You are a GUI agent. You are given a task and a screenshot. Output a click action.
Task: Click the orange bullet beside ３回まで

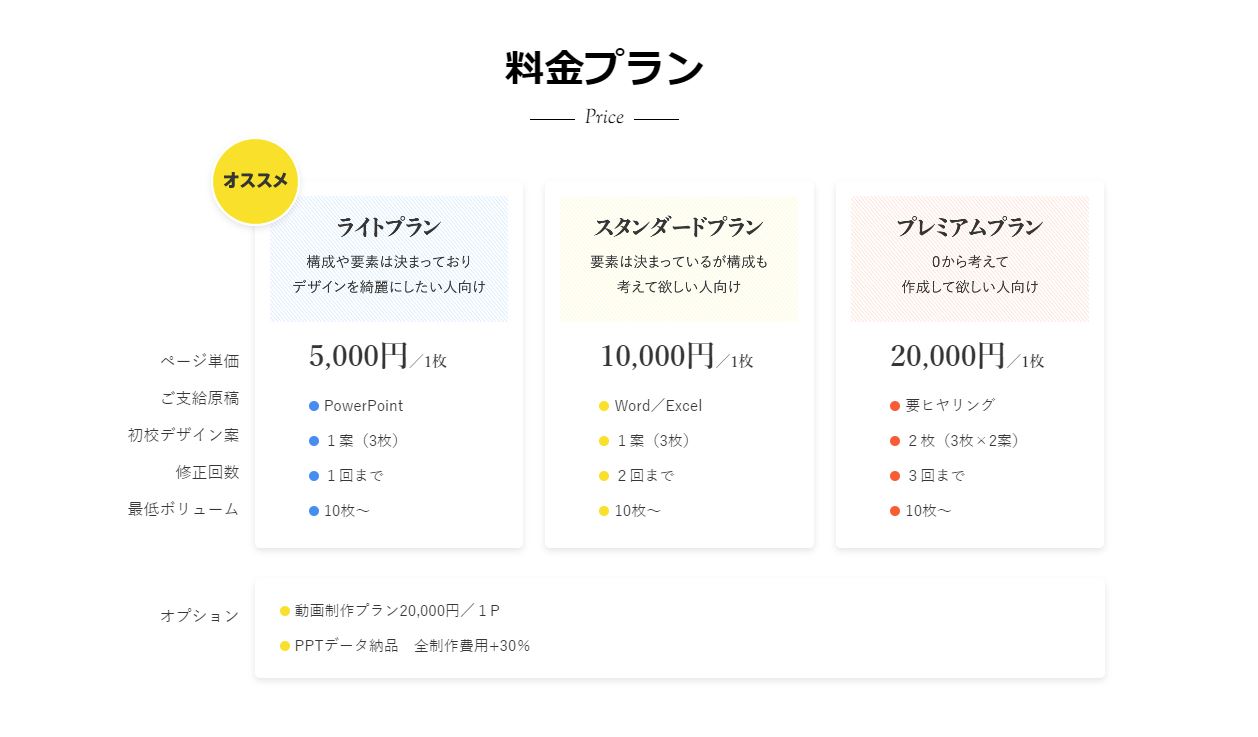pos(895,476)
